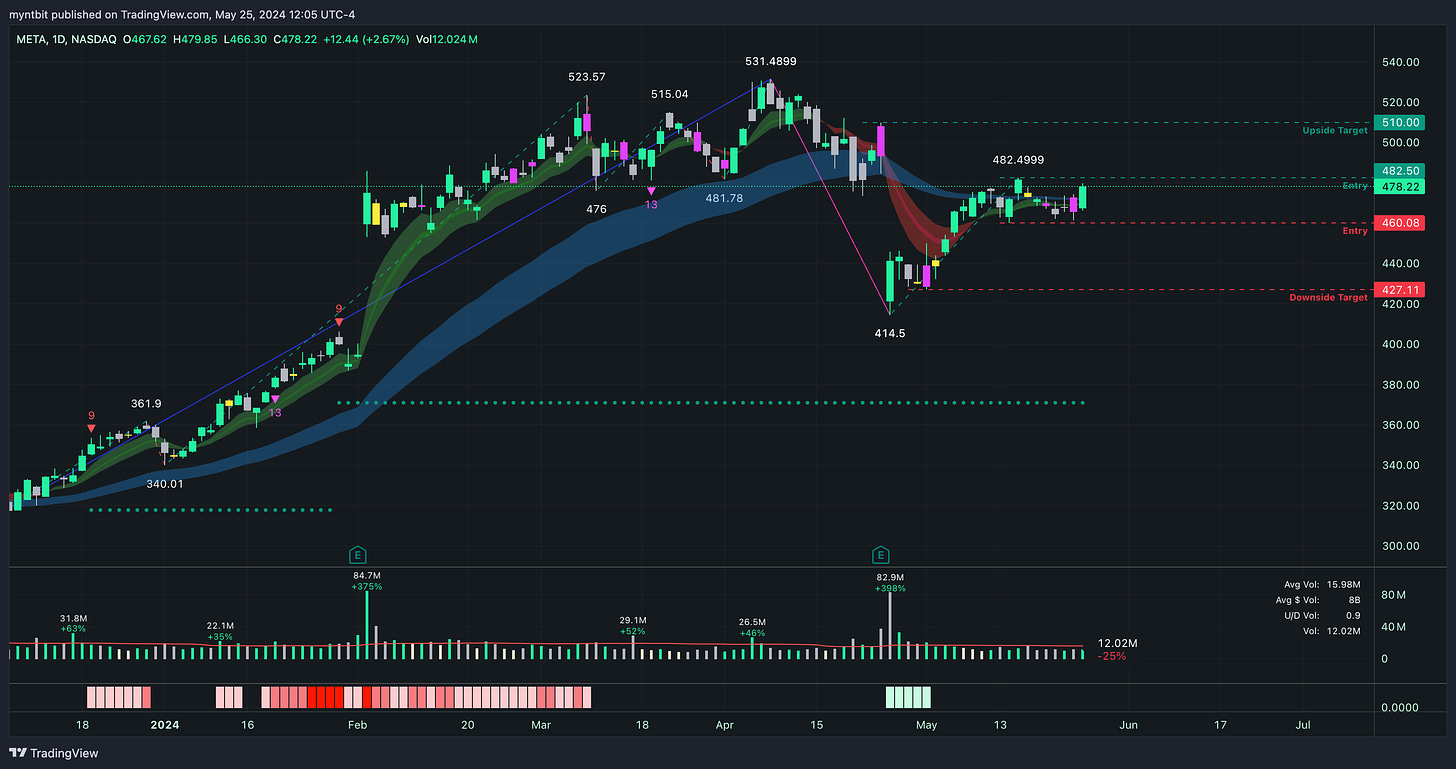Click the earnings E icon above the 82.9M volume bar
1456x769 pixels.
881,554
